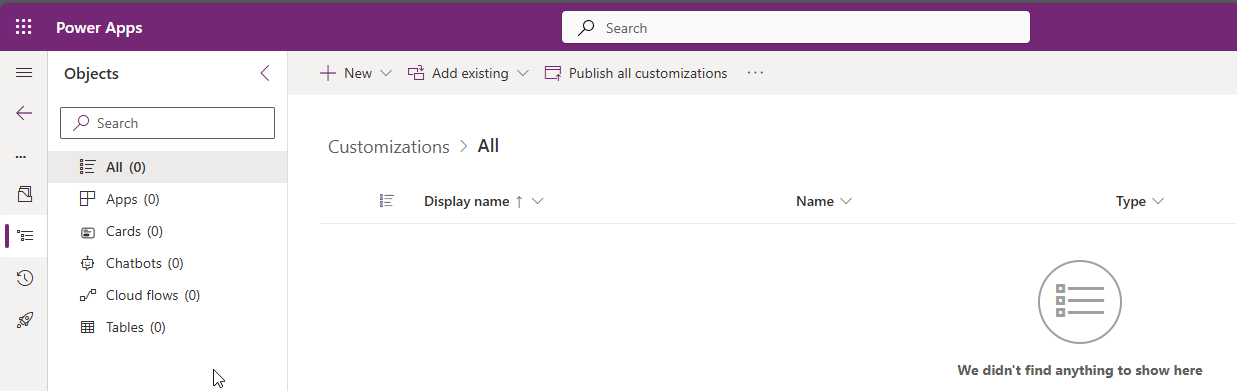1237x391 pixels.
Task: Open the Overview page icon in left rail
Action: (25, 194)
